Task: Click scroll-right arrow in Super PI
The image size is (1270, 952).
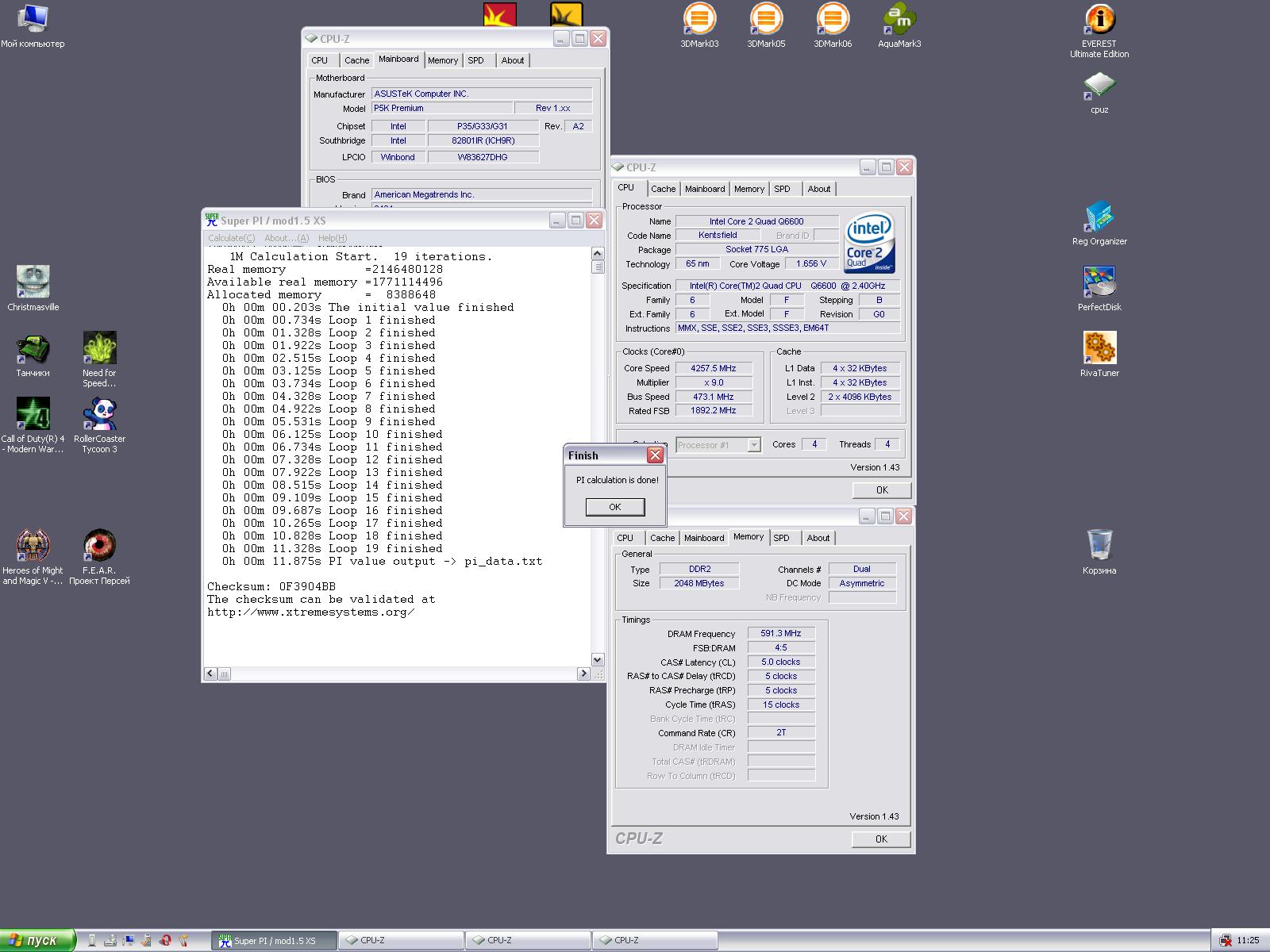Action: (x=583, y=674)
